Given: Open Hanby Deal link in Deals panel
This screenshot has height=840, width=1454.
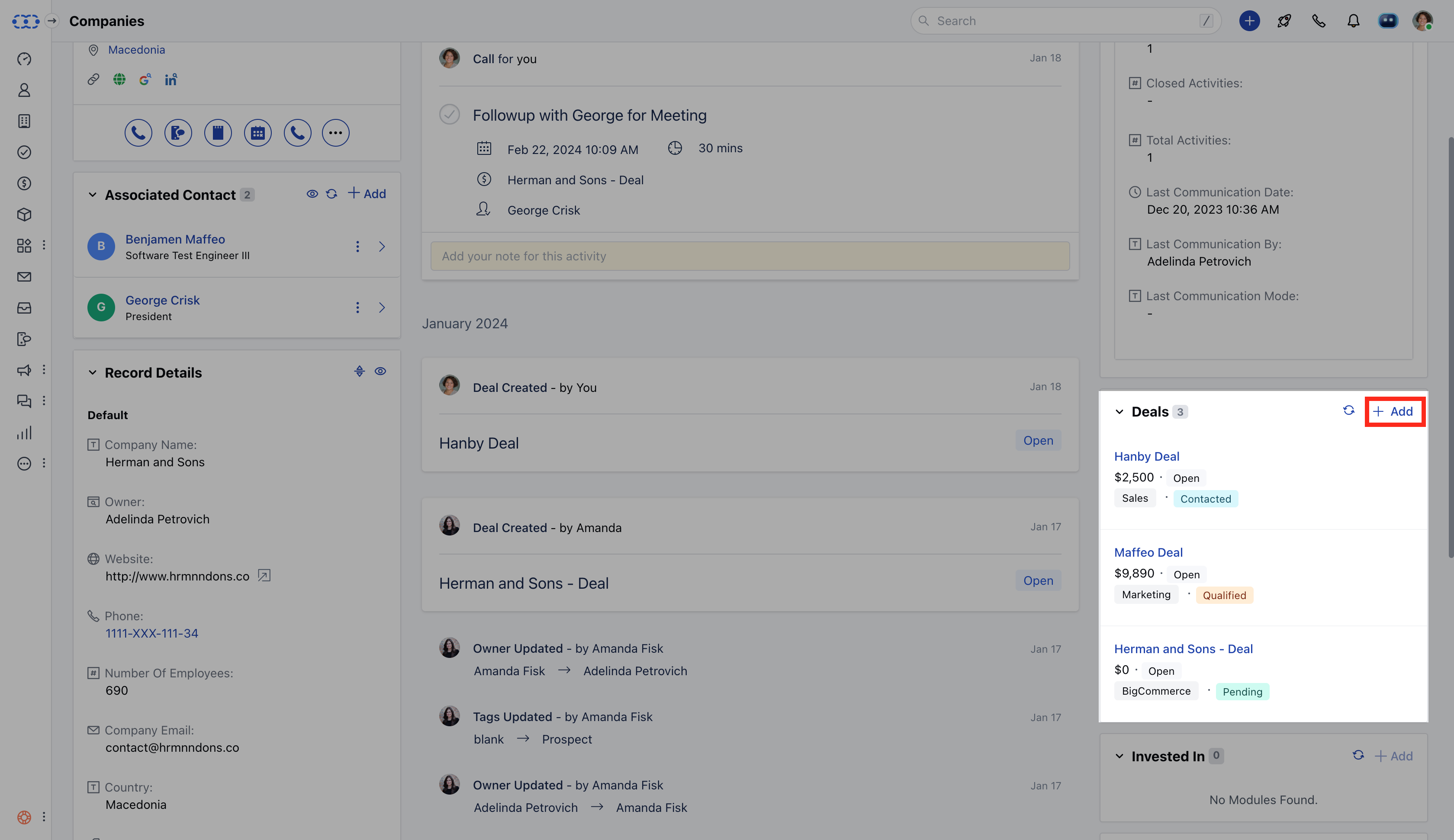Looking at the screenshot, I should click(x=1146, y=456).
